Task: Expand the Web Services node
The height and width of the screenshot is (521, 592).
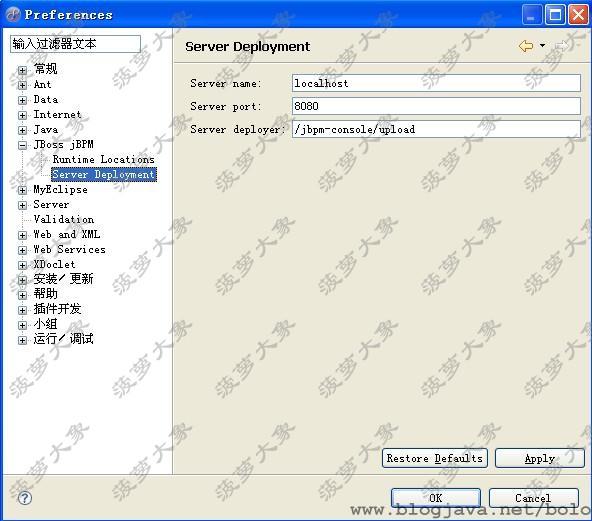Action: point(22,250)
